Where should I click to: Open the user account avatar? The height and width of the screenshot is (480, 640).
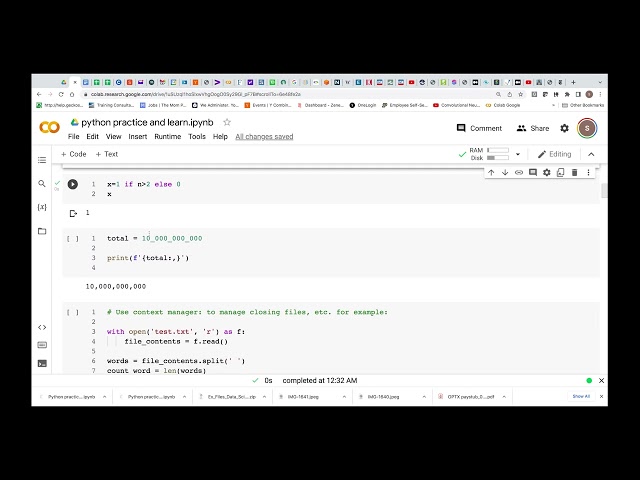point(587,128)
